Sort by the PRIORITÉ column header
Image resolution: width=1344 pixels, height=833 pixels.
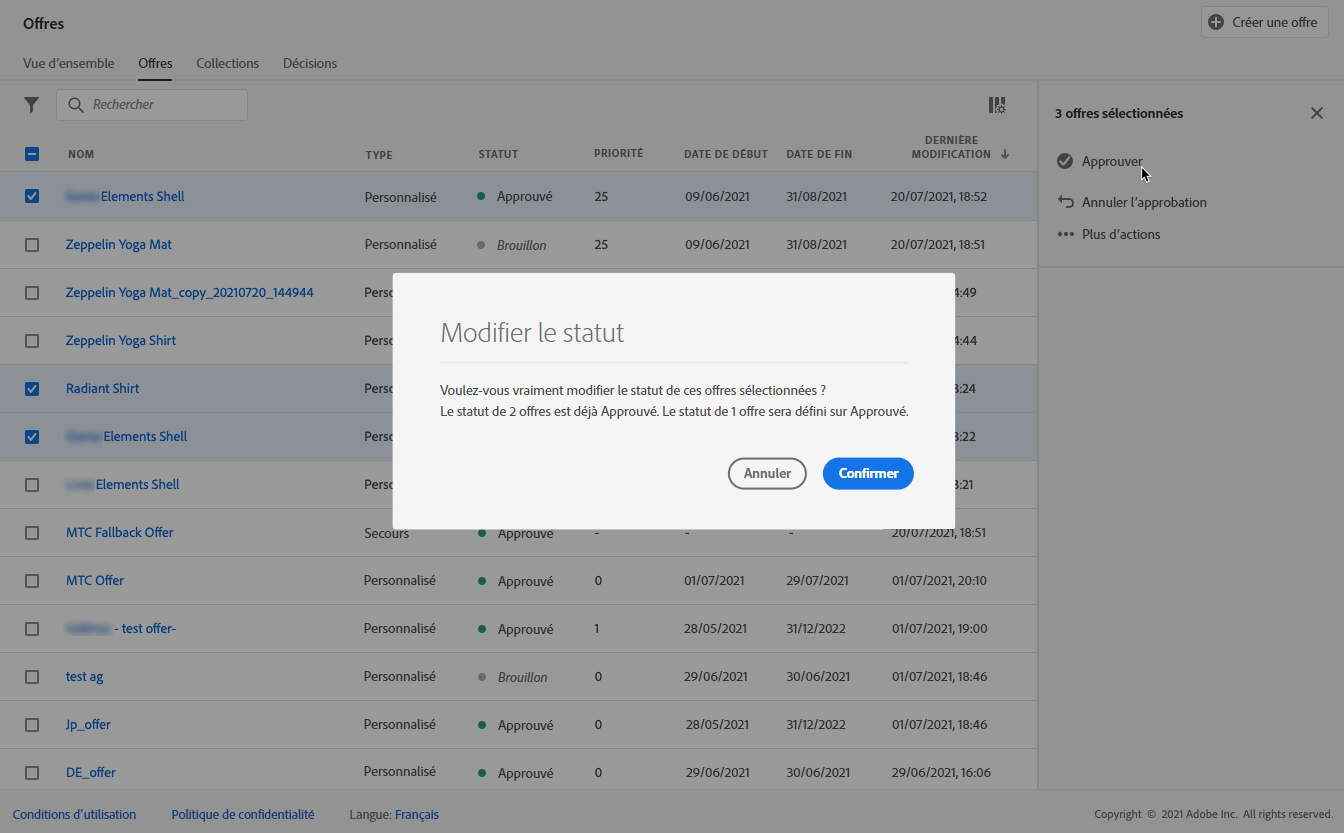click(618, 153)
